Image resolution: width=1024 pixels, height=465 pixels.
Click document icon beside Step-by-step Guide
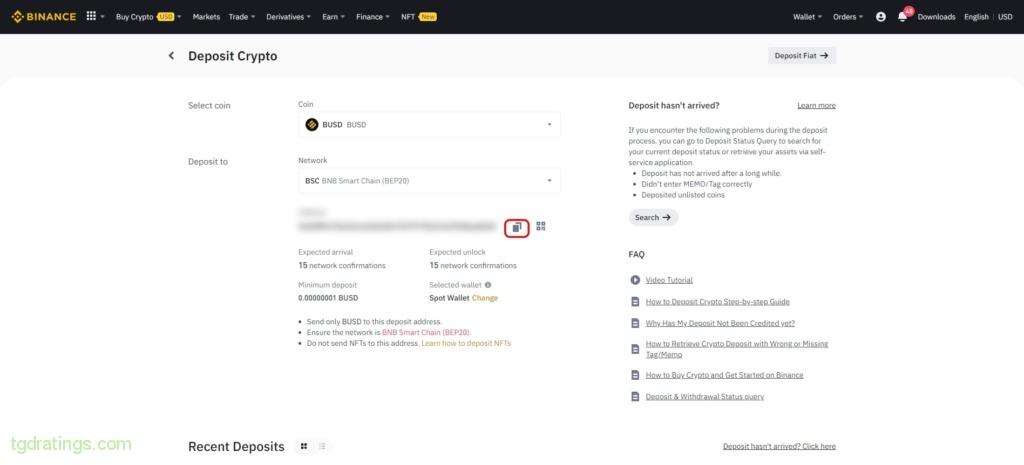pos(635,302)
